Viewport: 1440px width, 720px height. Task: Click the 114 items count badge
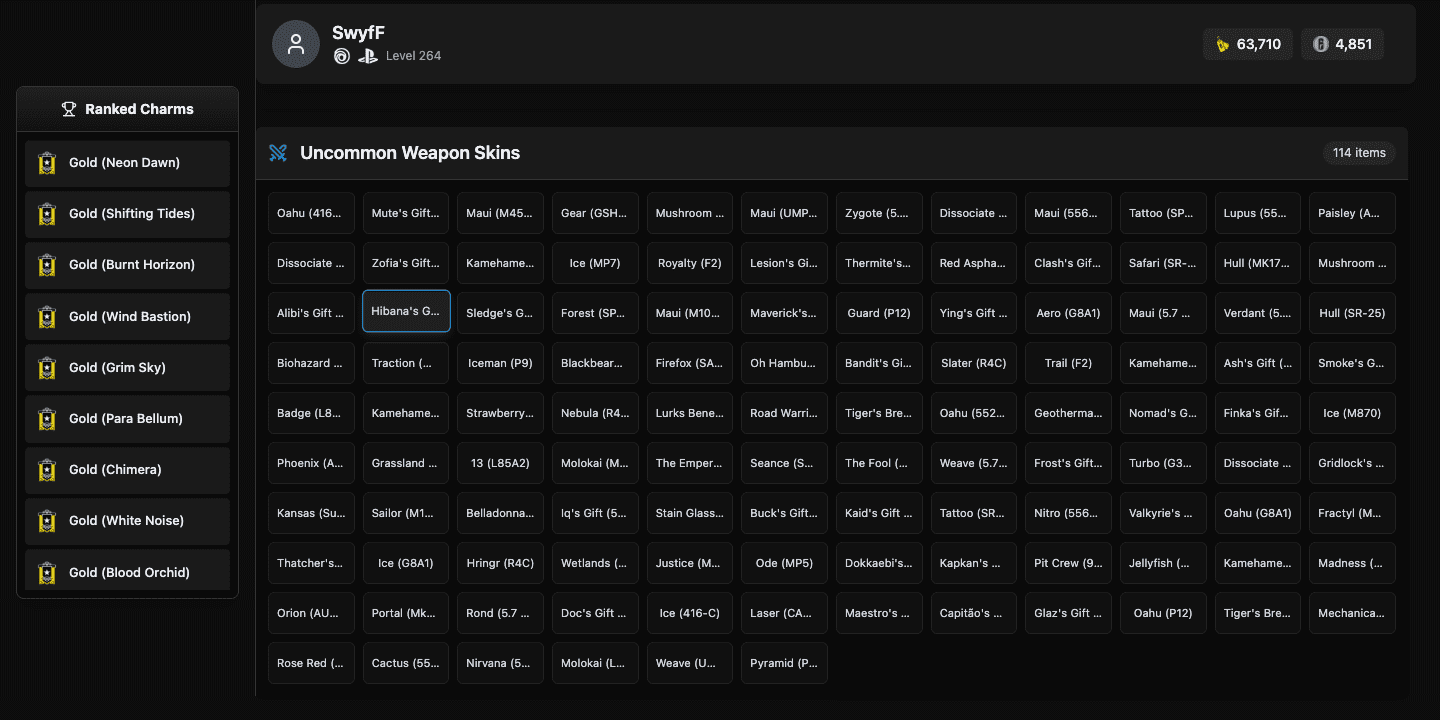pyautogui.click(x=1359, y=153)
